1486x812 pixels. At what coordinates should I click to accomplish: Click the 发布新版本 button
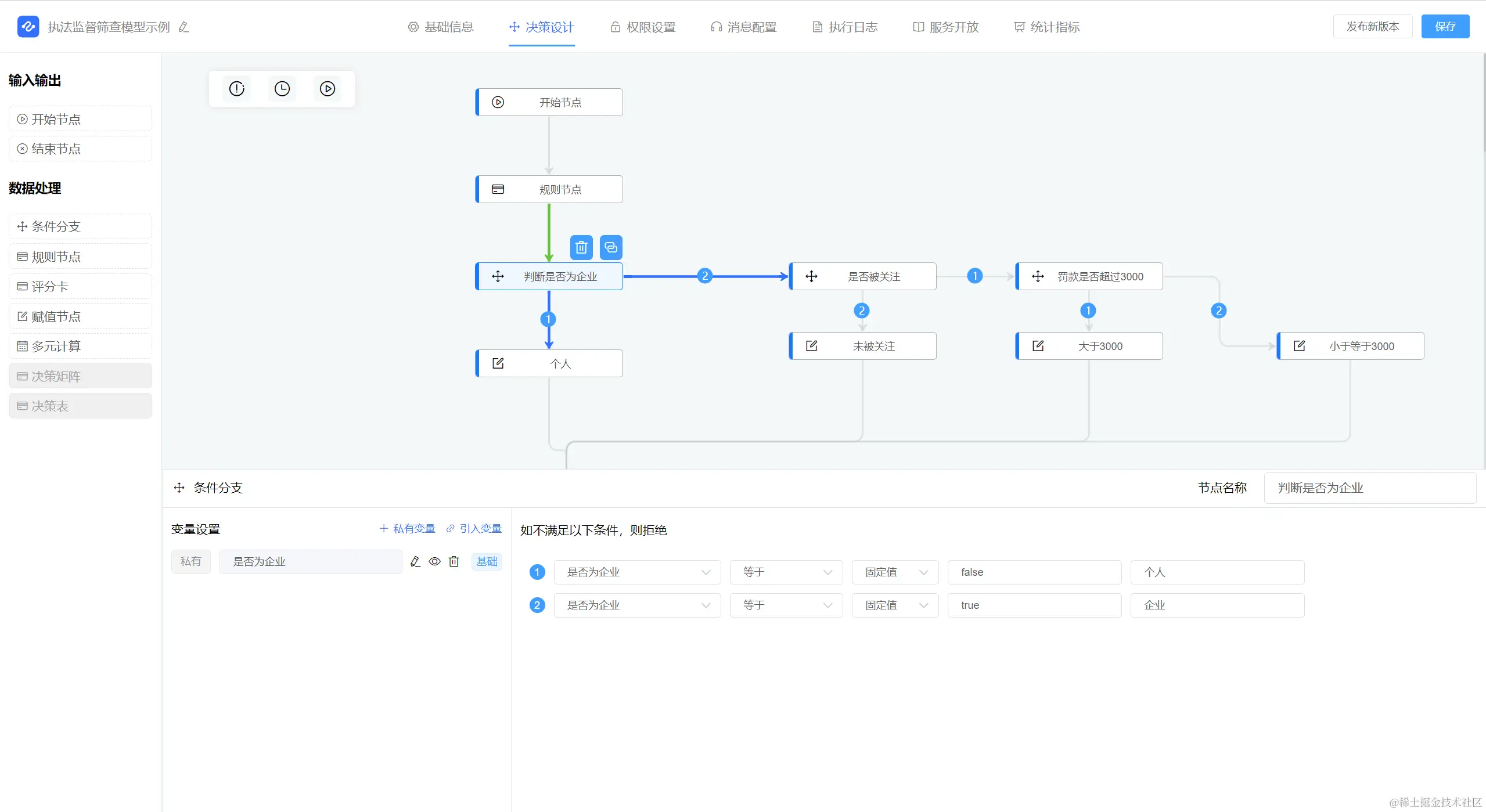coord(1372,27)
